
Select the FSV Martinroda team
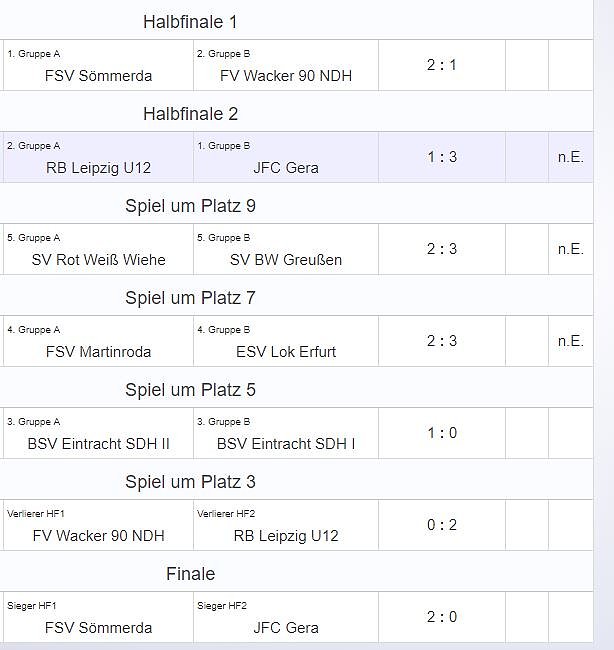(99, 352)
